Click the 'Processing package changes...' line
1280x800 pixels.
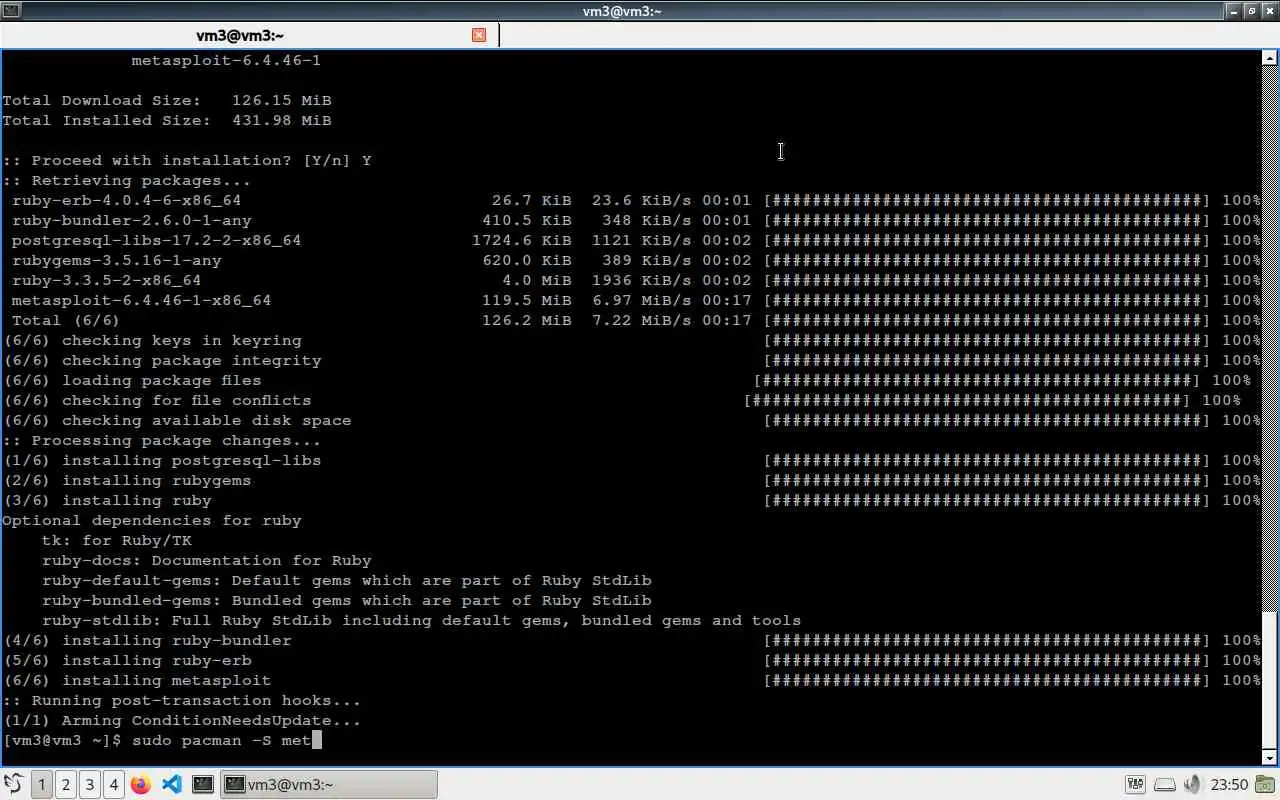click(x=161, y=440)
